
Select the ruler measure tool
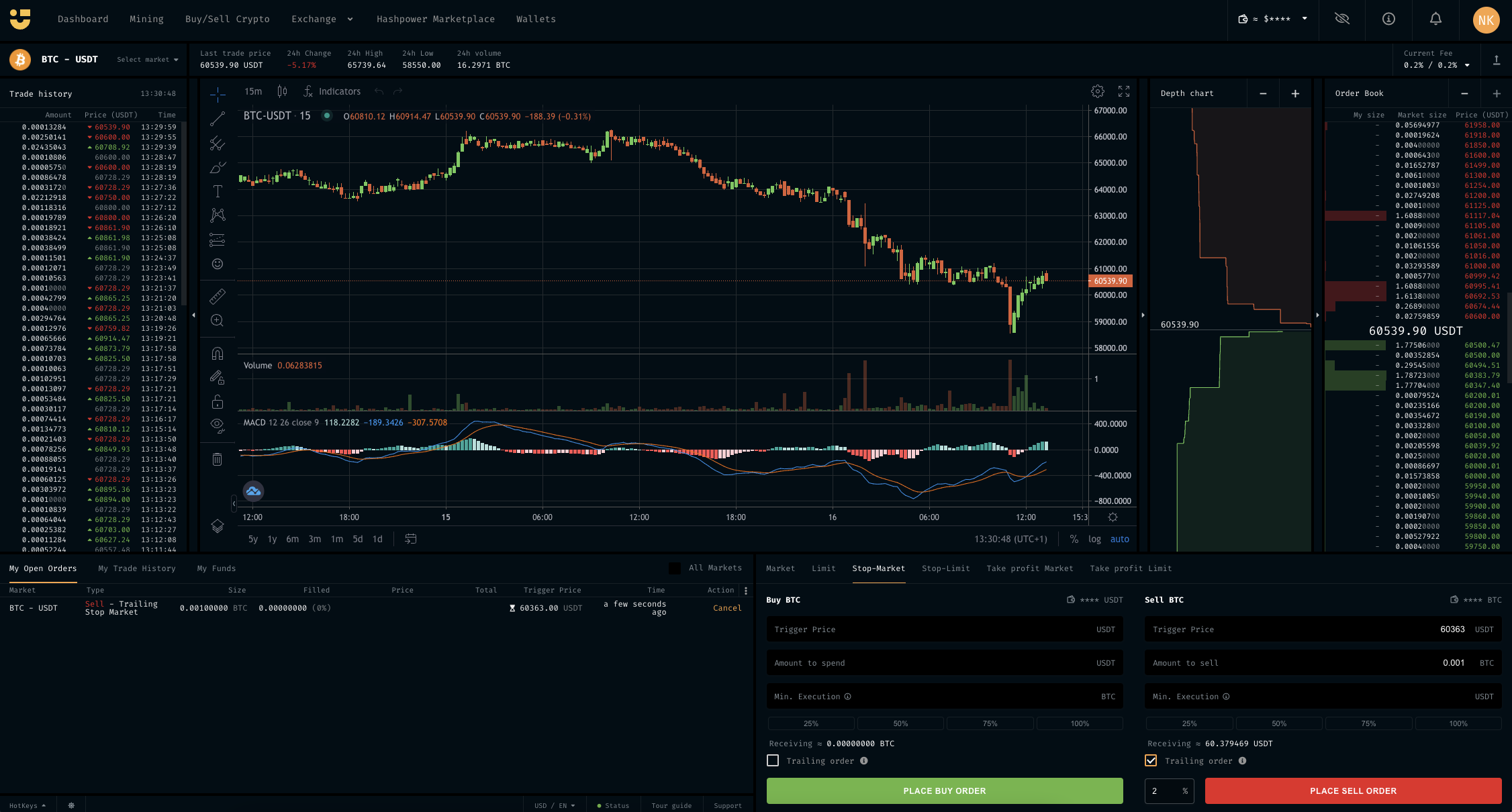click(x=218, y=296)
